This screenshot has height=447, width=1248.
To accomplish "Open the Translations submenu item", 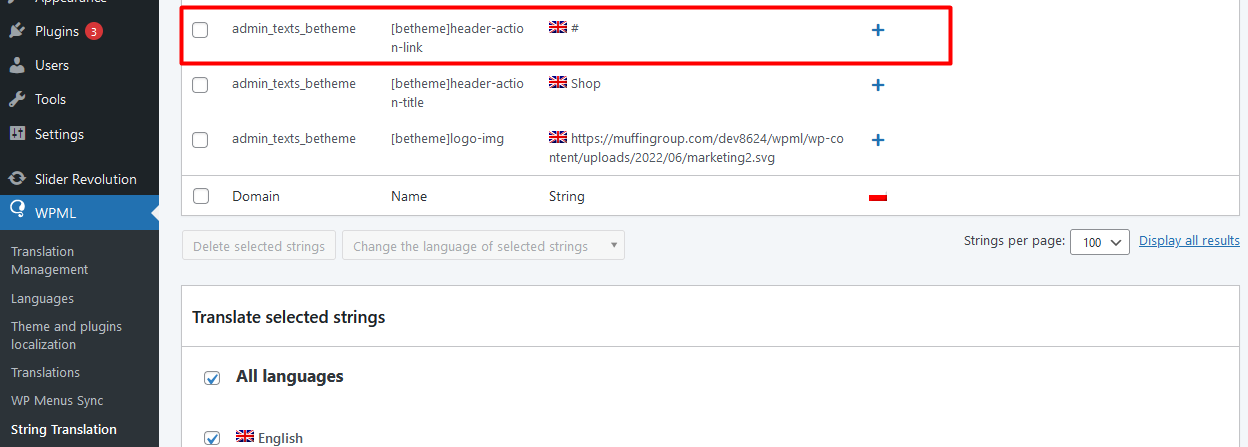I will (x=45, y=372).
